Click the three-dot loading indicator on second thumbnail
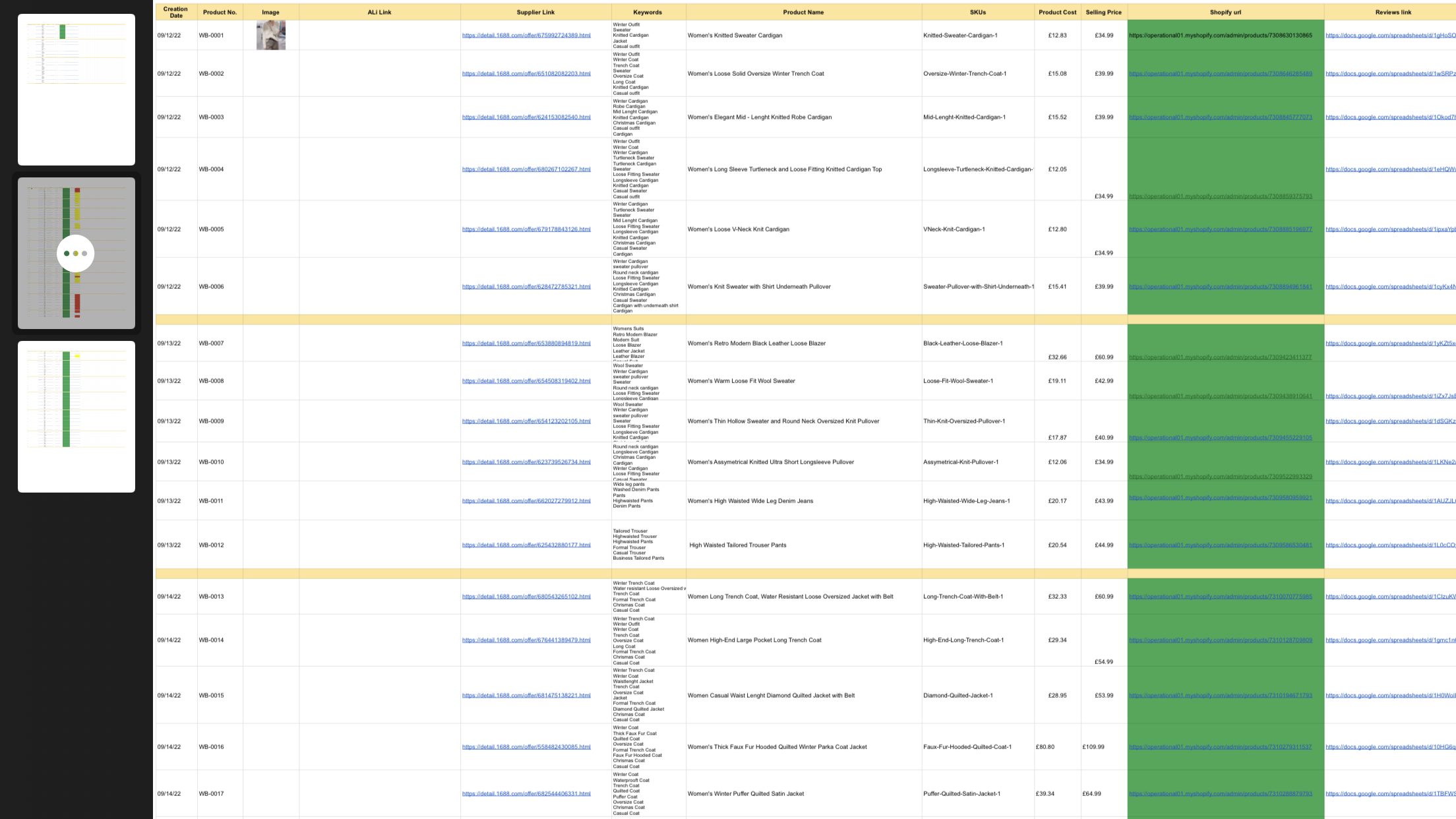Image resolution: width=1456 pixels, height=819 pixels. pos(76,253)
